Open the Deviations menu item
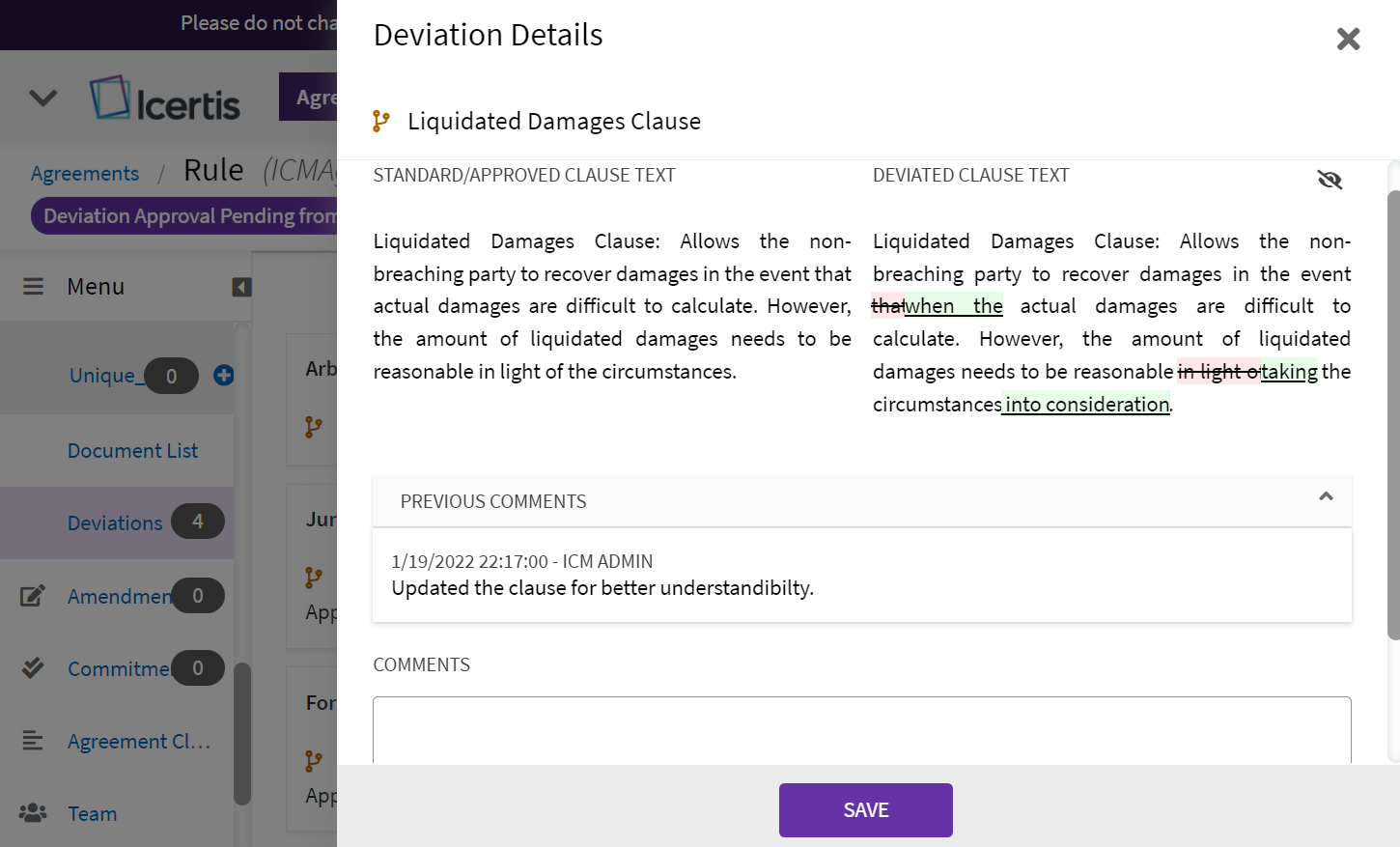 click(x=115, y=522)
